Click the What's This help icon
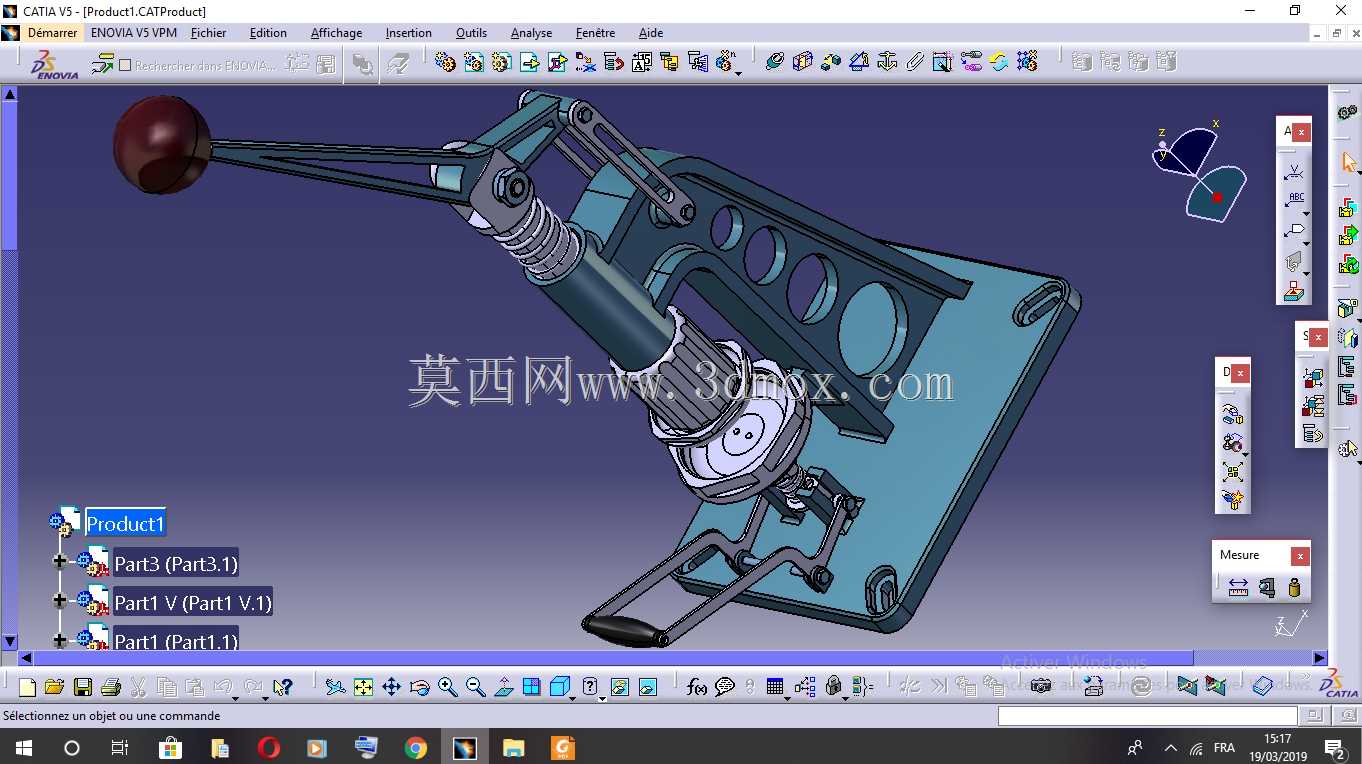1362x764 pixels. 283,687
